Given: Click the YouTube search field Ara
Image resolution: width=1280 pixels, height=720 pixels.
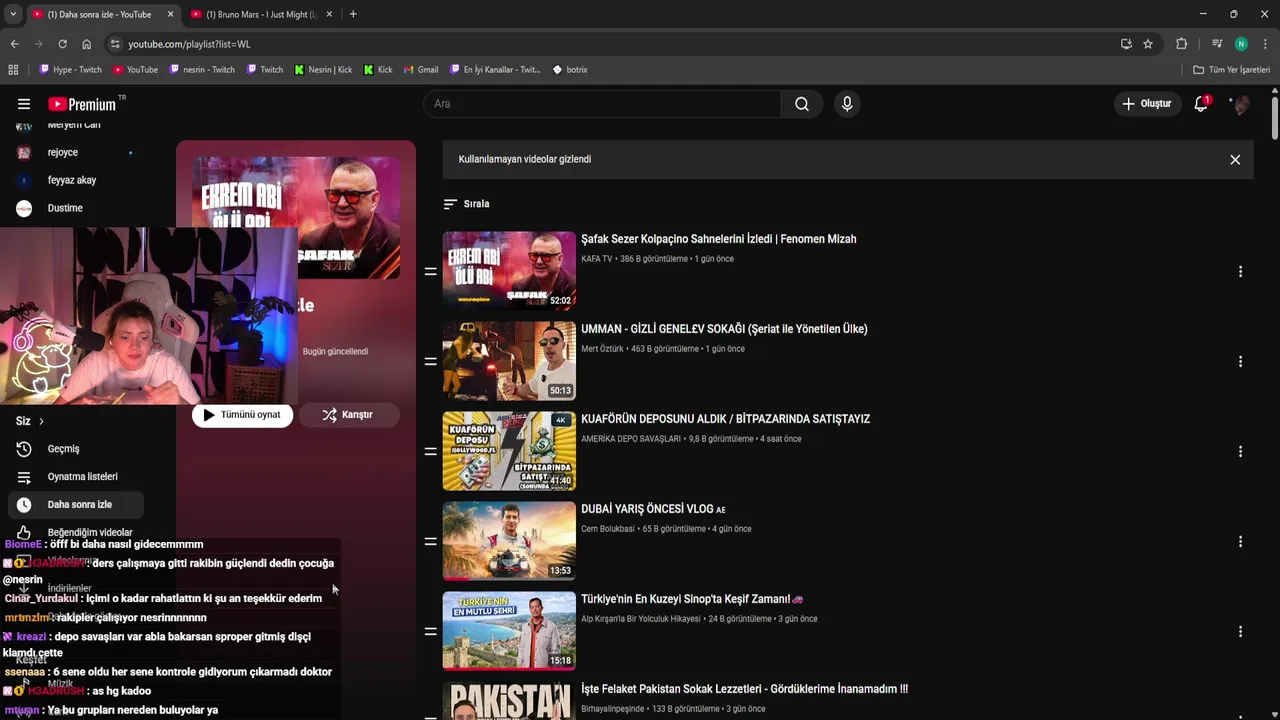Looking at the screenshot, I should [x=602, y=104].
